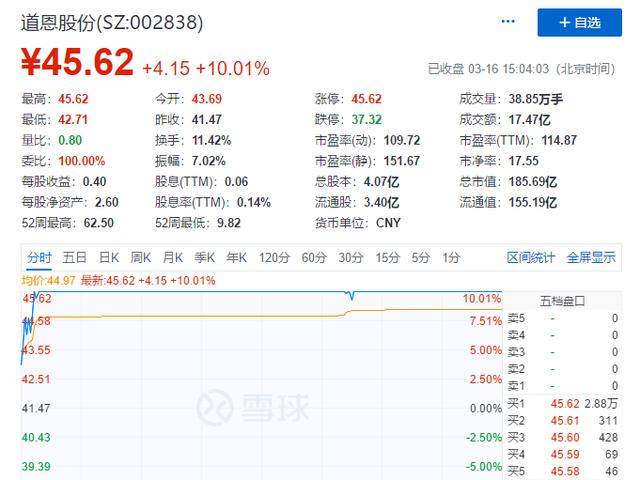Image resolution: width=640 pixels, height=480 pixels.
Task: Show the 5分 interval chart
Action: (x=420, y=257)
